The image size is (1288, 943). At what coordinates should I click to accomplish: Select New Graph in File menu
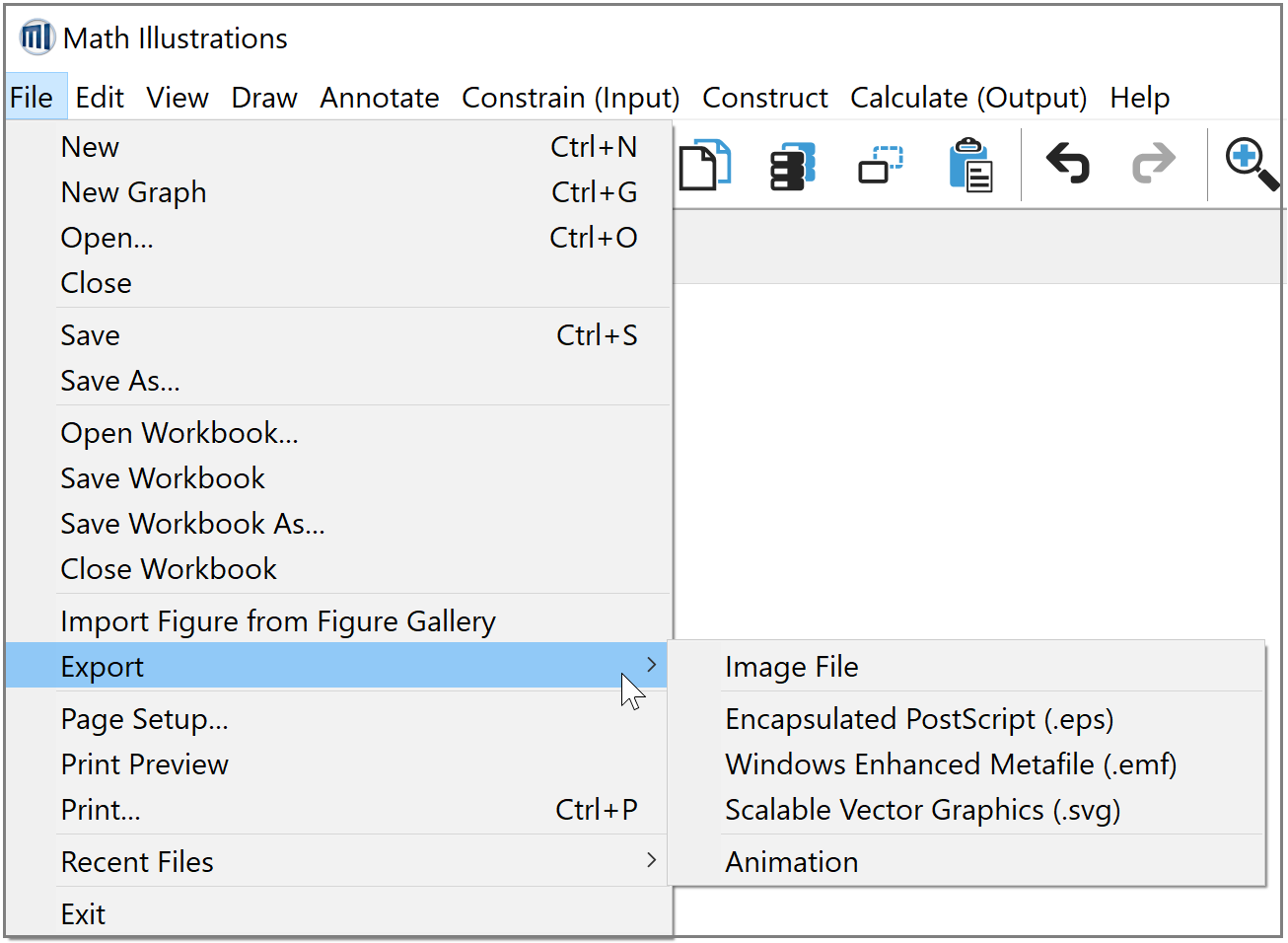[133, 192]
